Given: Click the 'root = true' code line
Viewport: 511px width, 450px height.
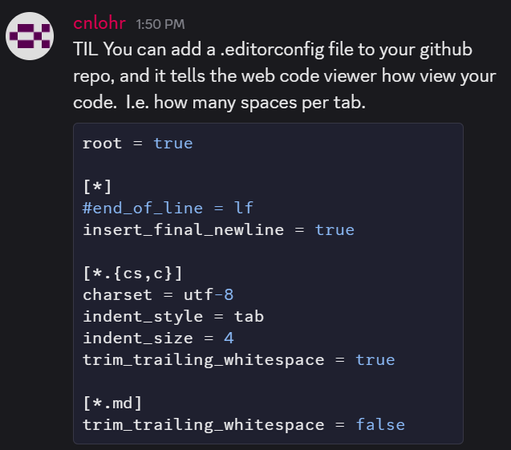Looking at the screenshot, I should [x=138, y=144].
